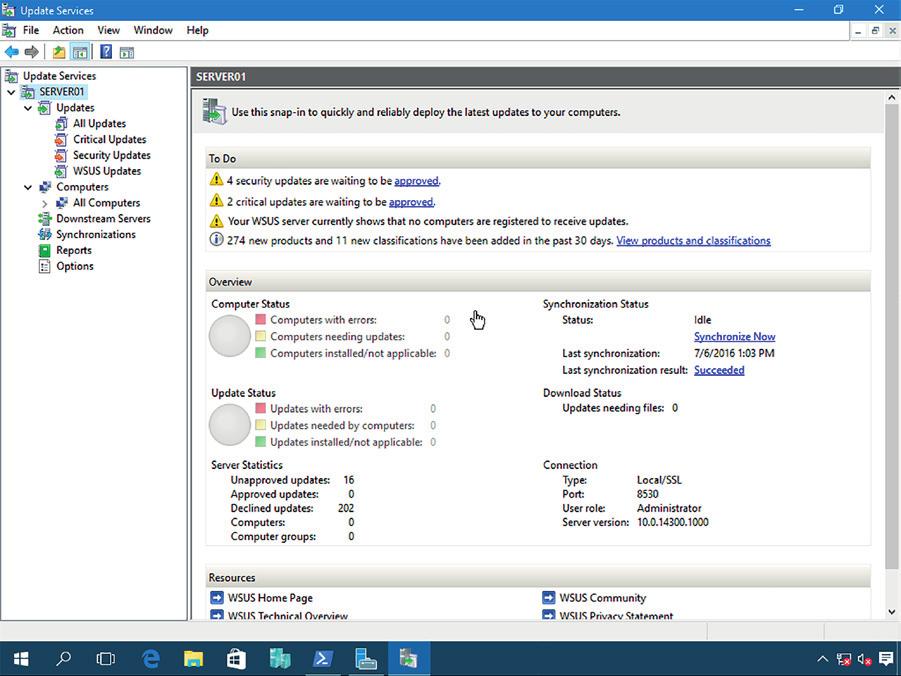
Task: Open File Explorer from the taskbar
Action: tap(194, 659)
